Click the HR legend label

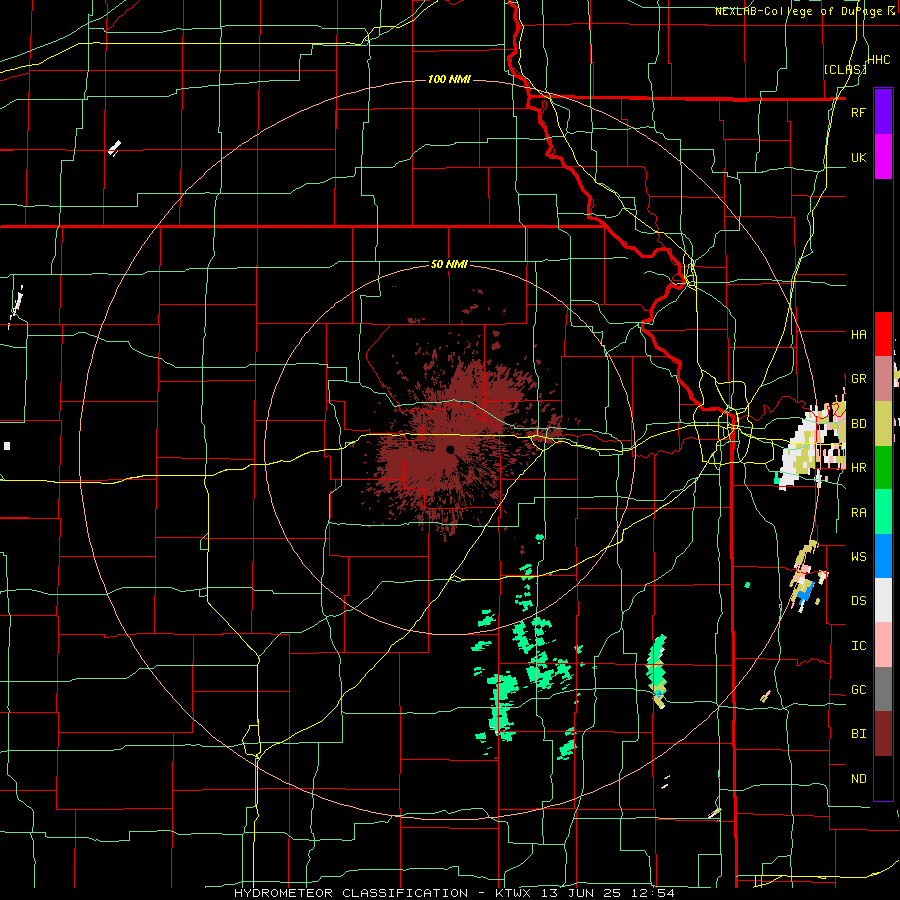[858, 468]
